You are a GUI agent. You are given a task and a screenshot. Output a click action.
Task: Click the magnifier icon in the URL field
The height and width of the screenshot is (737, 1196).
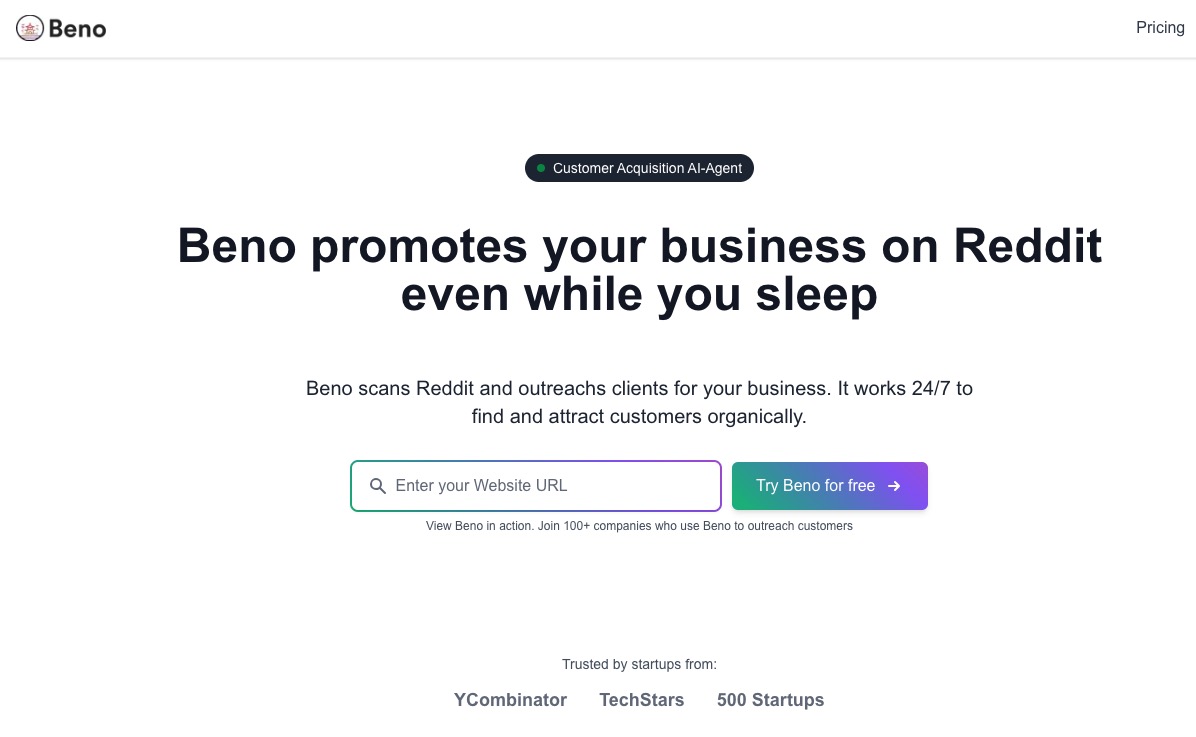pos(378,486)
